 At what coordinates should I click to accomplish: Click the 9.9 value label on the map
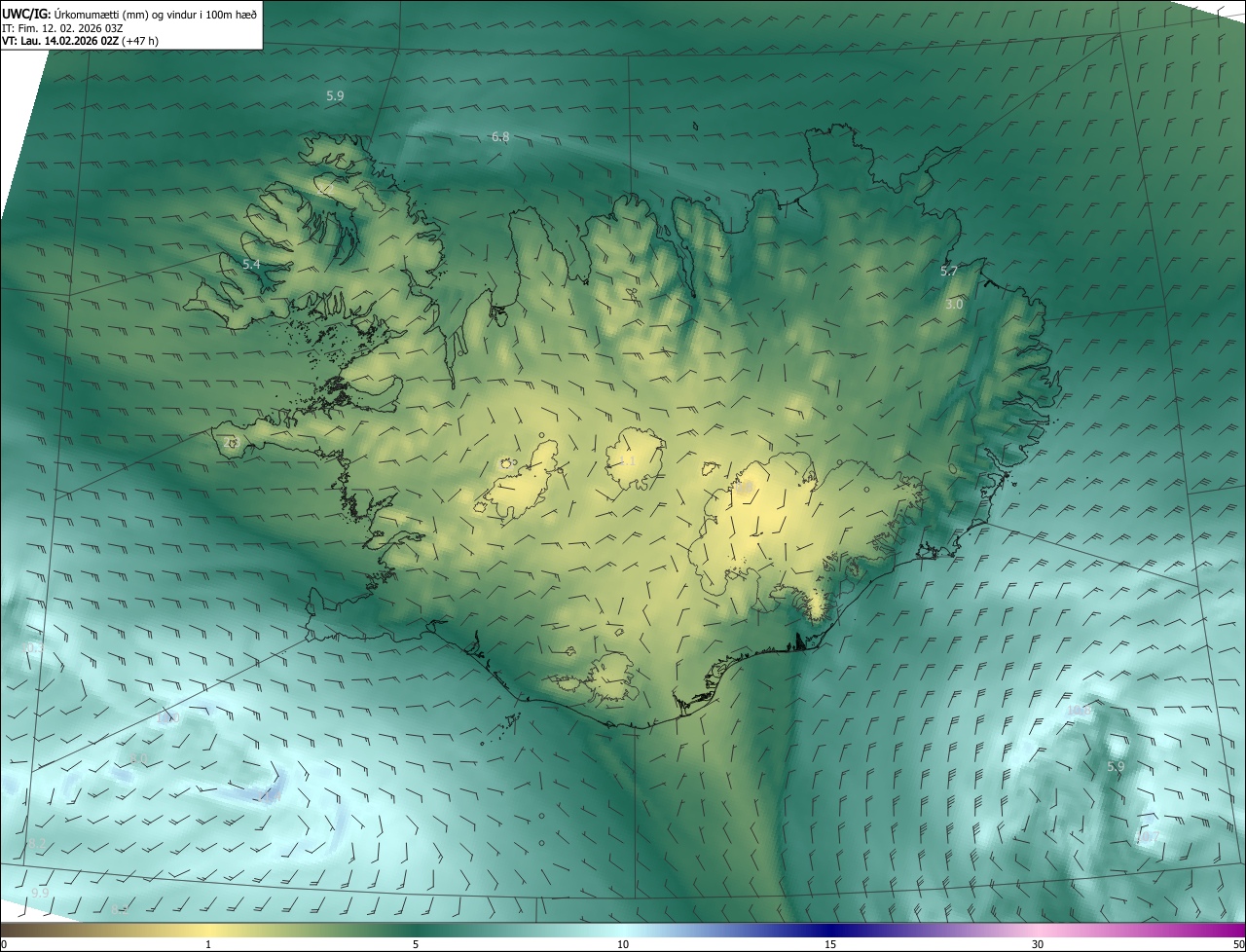click(x=40, y=893)
